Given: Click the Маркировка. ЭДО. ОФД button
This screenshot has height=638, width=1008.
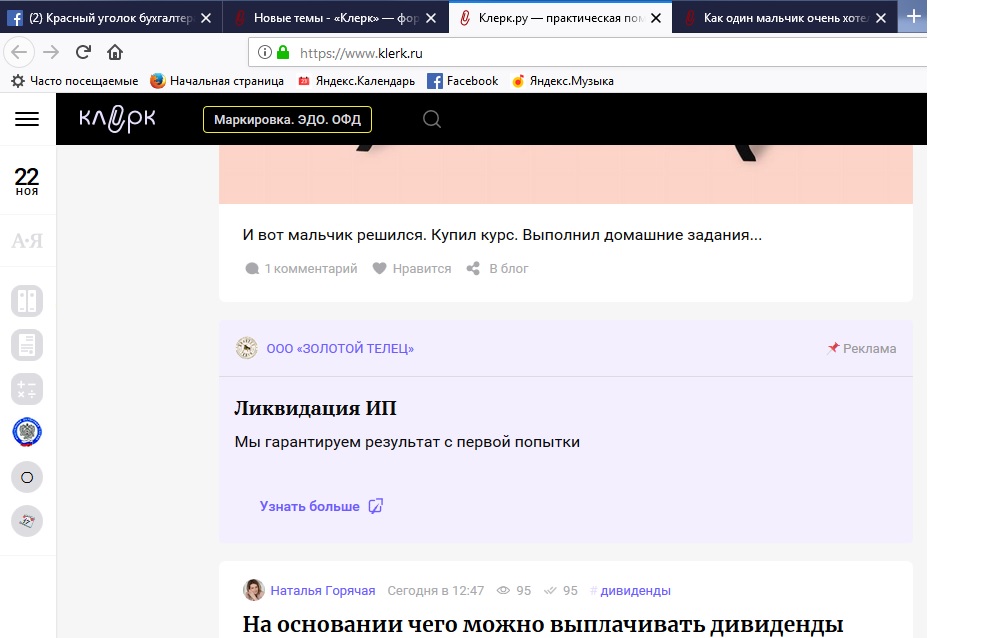Looking at the screenshot, I should click(287, 120).
